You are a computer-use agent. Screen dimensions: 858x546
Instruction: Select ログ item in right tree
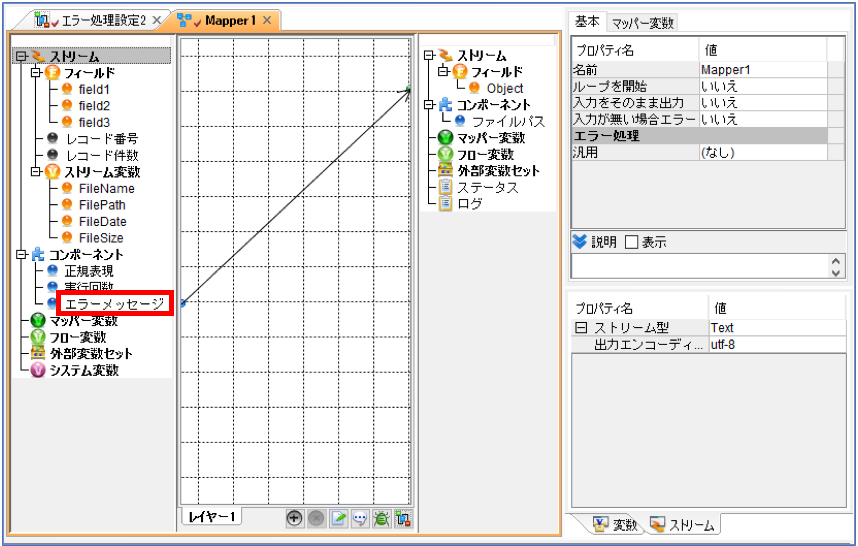coord(469,204)
